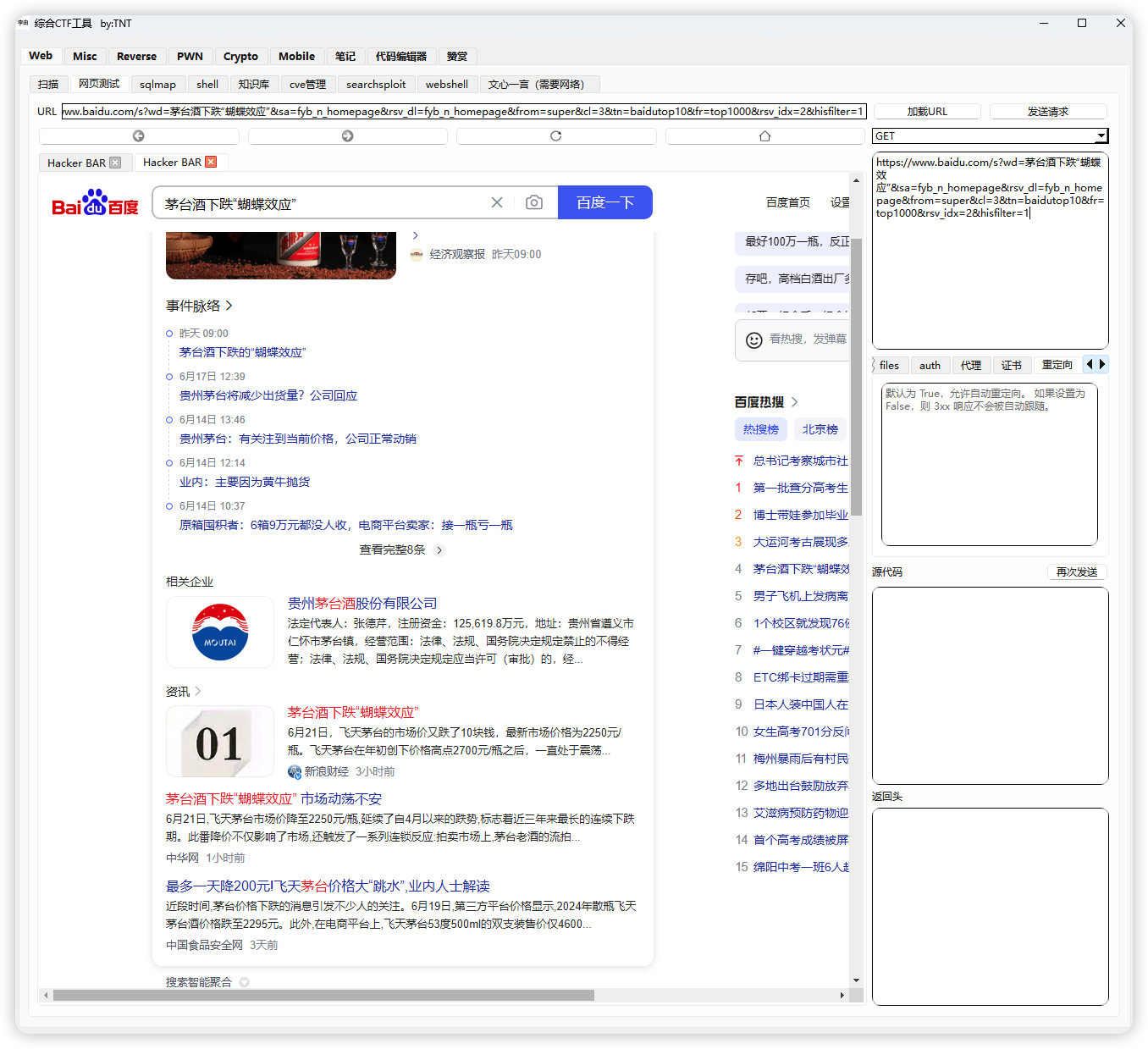Select the auth request tab
Viewport: 1148px width, 1049px height.
(930, 365)
